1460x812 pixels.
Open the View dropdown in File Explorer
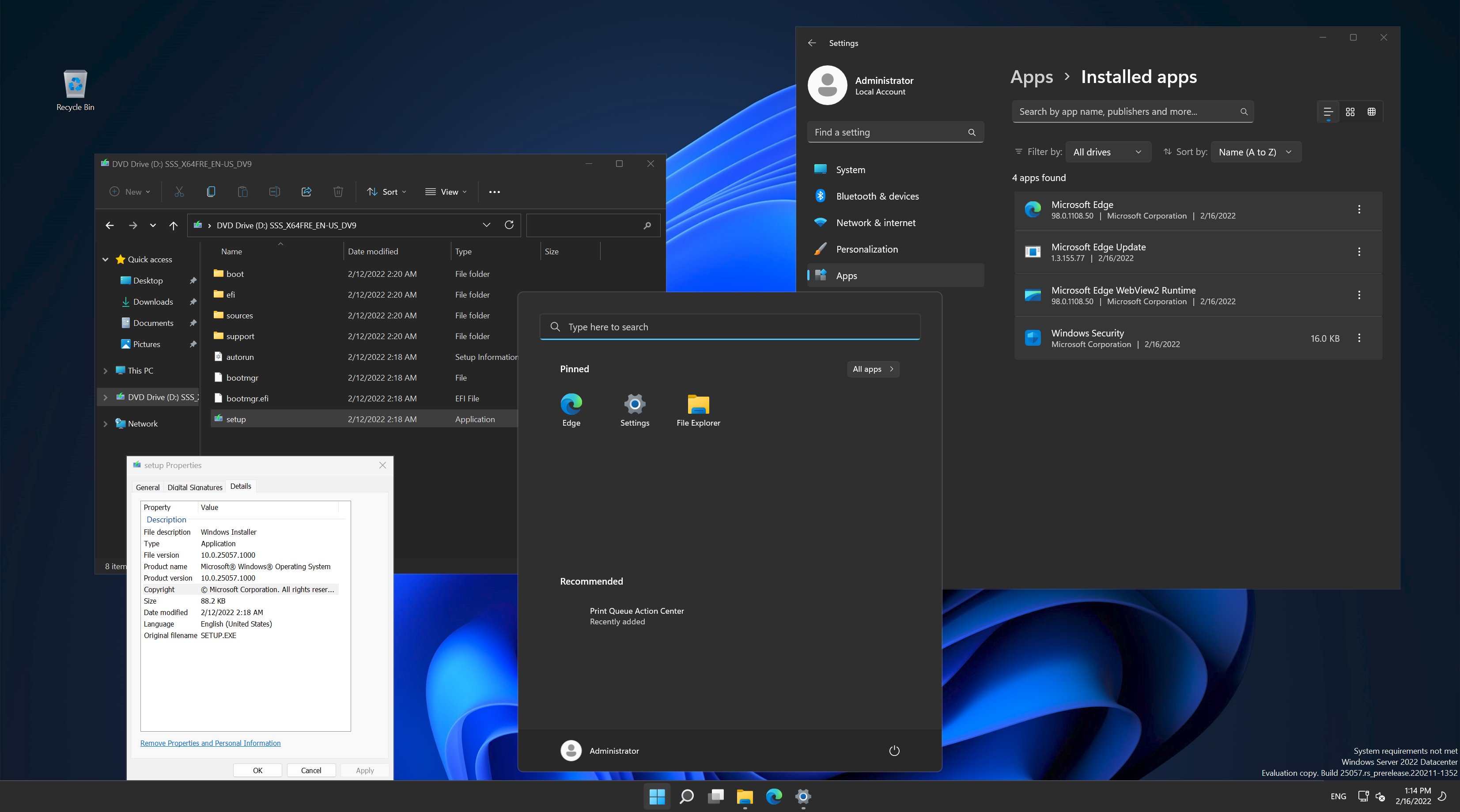[446, 192]
